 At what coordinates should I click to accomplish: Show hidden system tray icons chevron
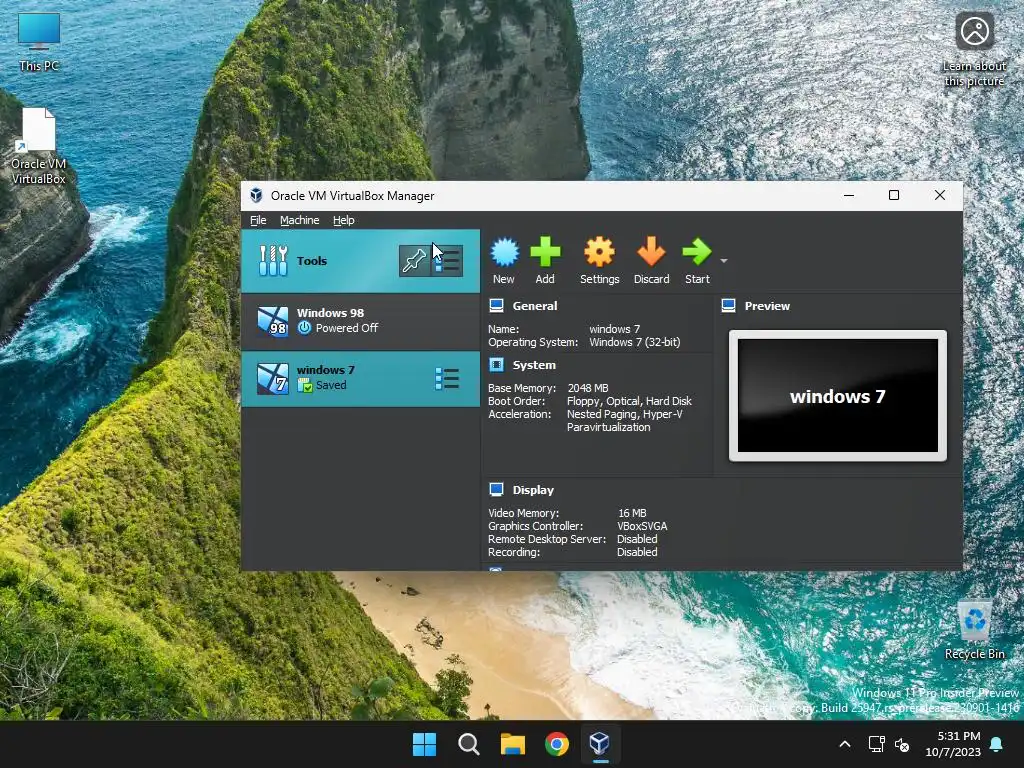pyautogui.click(x=844, y=744)
